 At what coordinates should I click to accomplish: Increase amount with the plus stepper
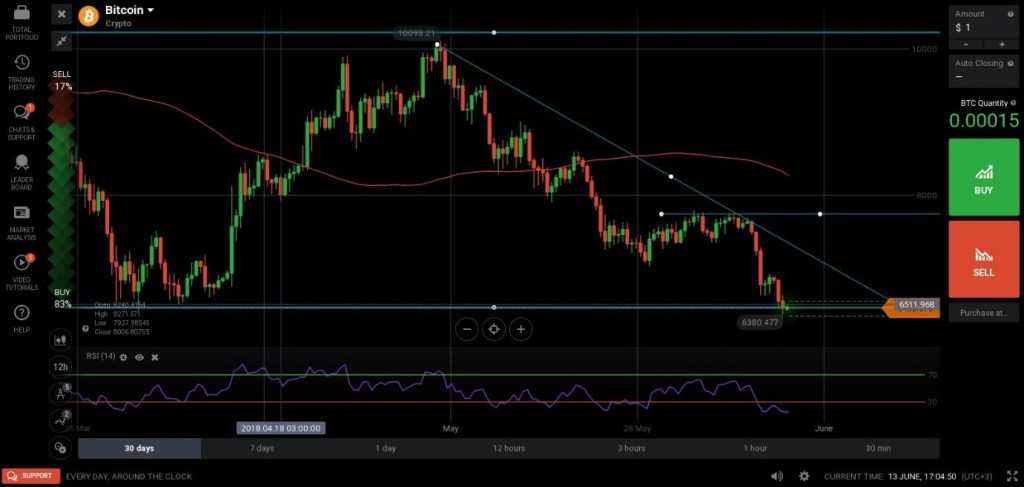[x=1001, y=44]
